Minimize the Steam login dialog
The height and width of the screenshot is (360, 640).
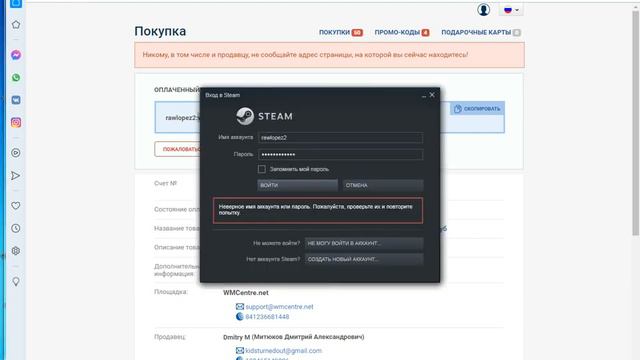[424, 96]
